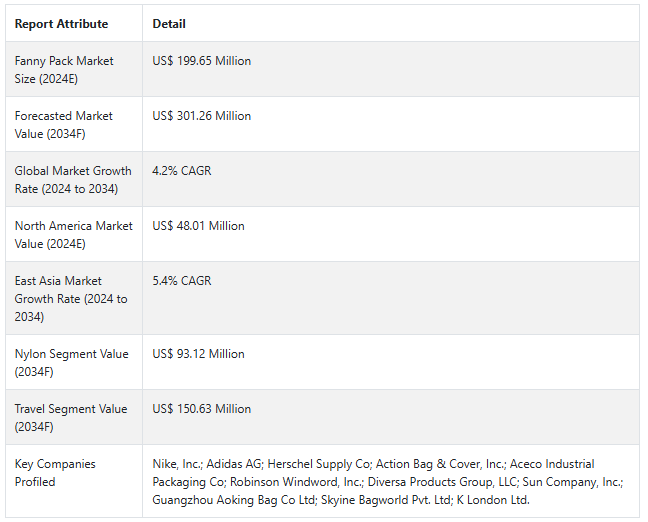Image resolution: width=648 pixels, height=522 pixels.
Task: Click the US$ 48.01 Million value
Action: tap(198, 226)
